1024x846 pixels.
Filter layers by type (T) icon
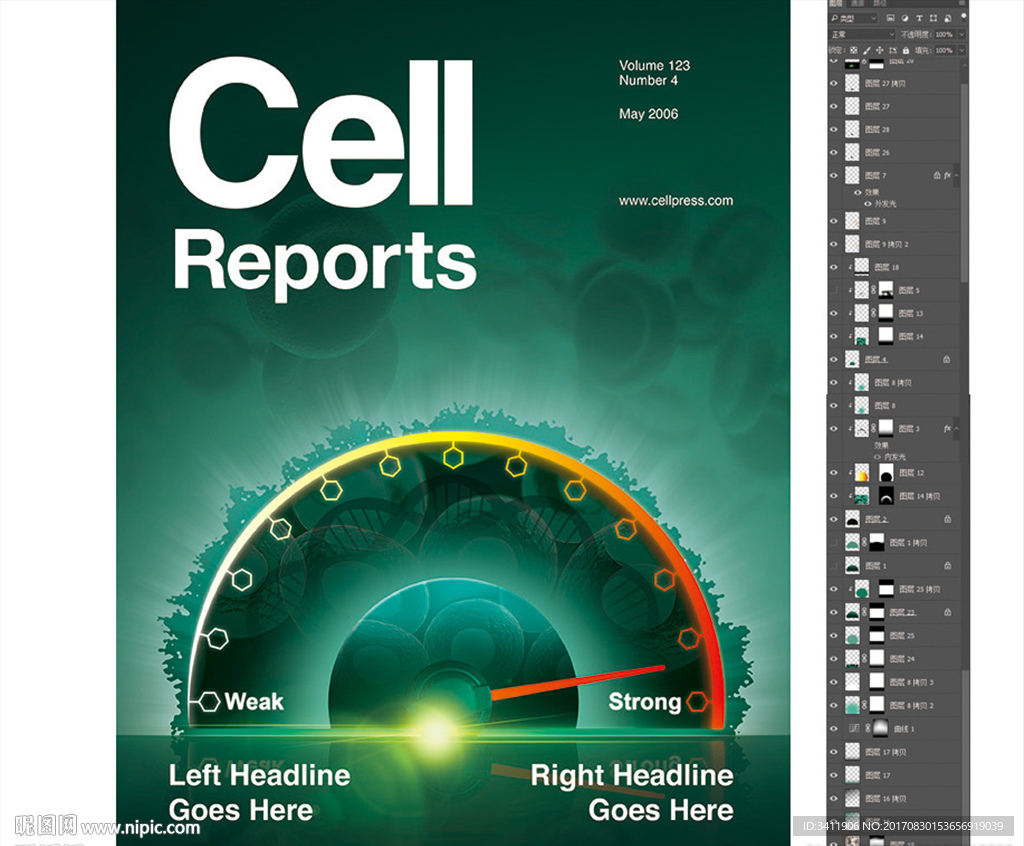[x=919, y=18]
